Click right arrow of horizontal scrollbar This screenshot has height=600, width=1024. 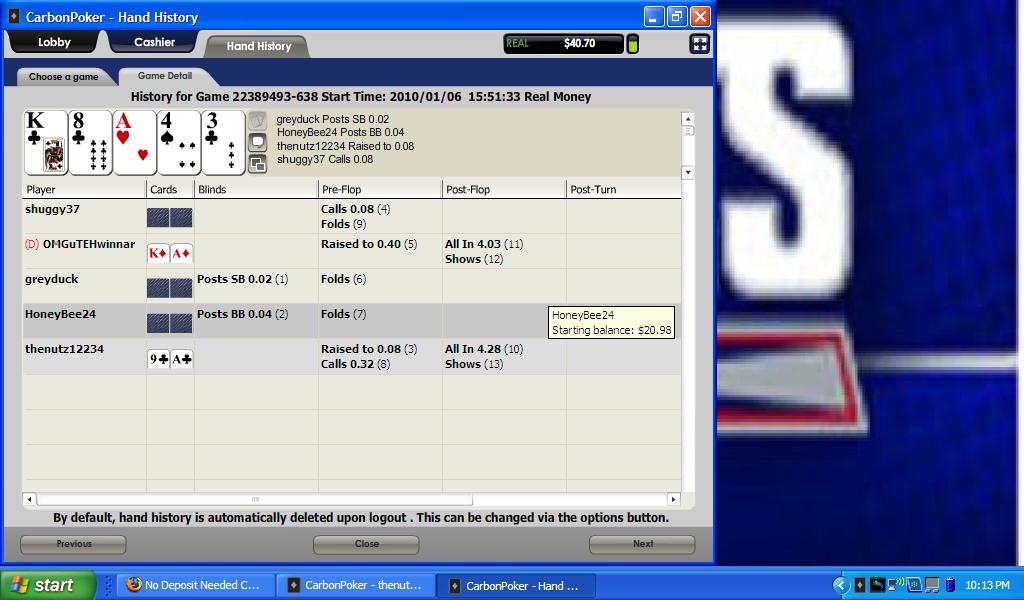tap(673, 499)
